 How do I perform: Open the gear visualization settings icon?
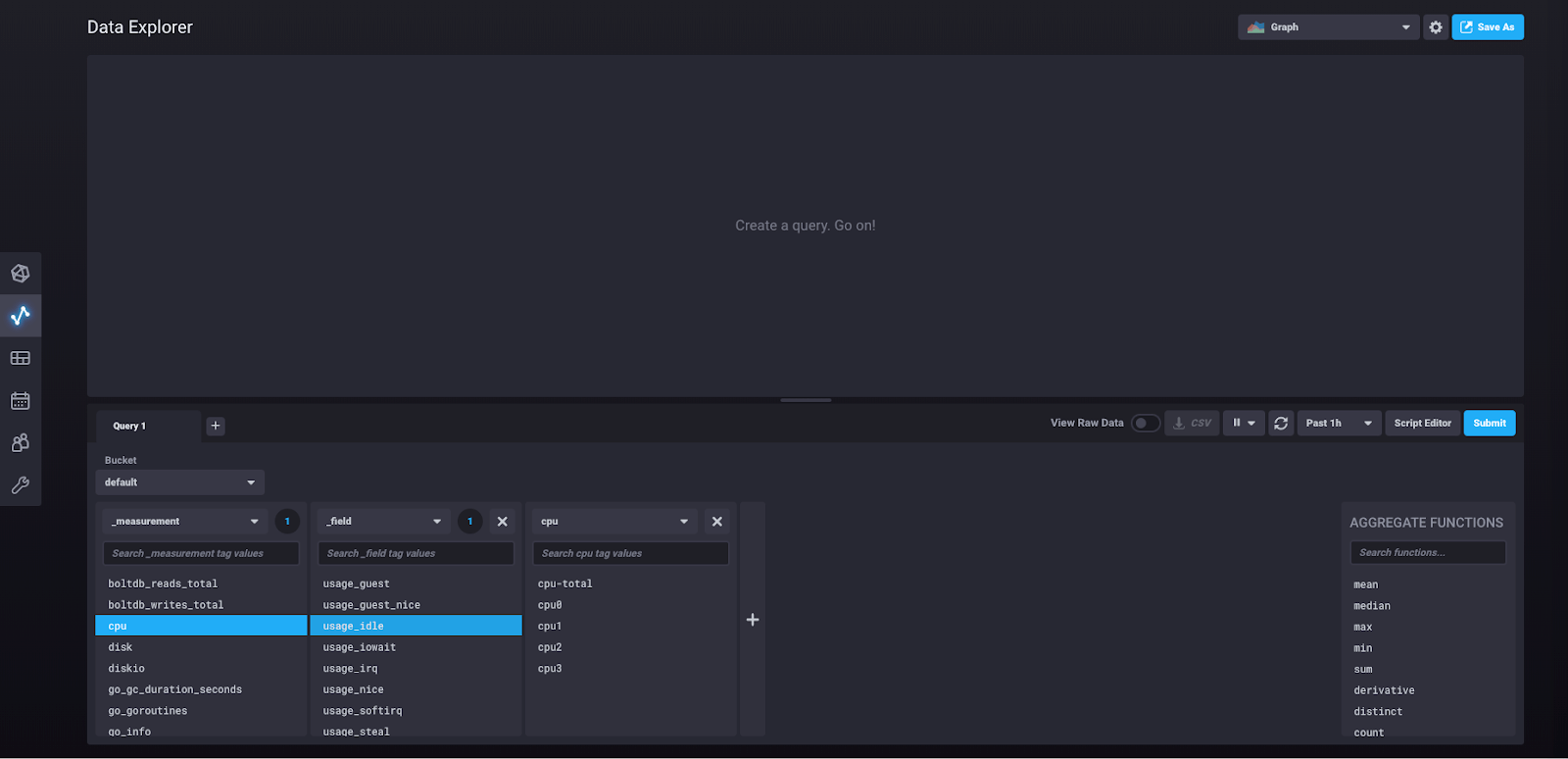point(1436,27)
